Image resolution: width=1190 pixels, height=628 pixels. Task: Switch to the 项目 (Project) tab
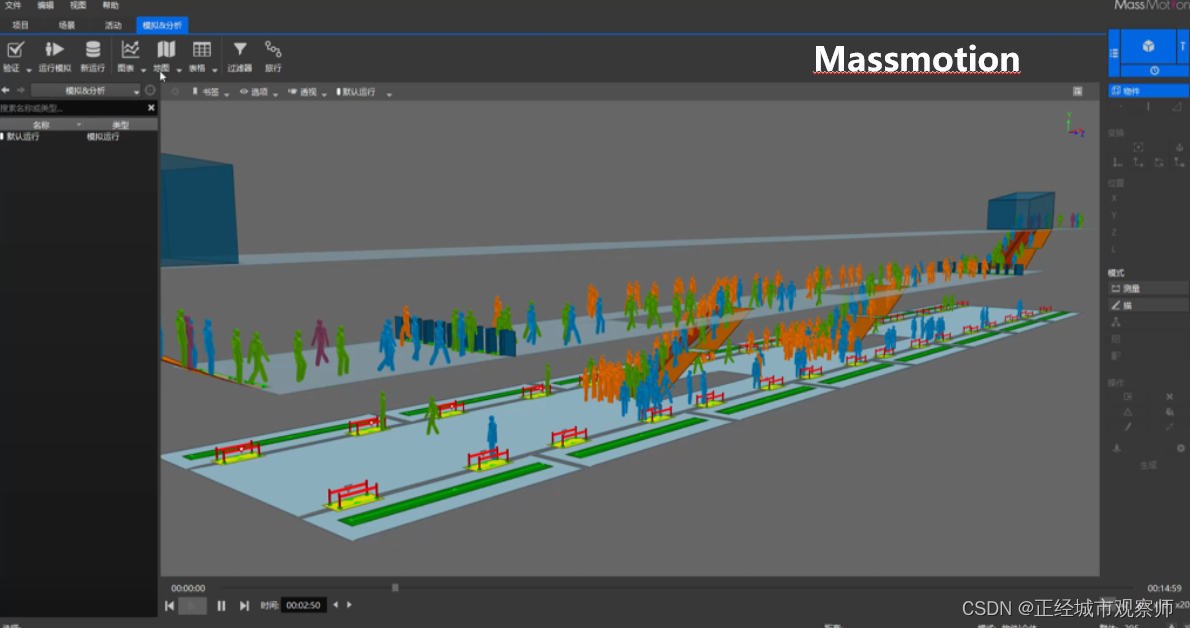click(20, 25)
